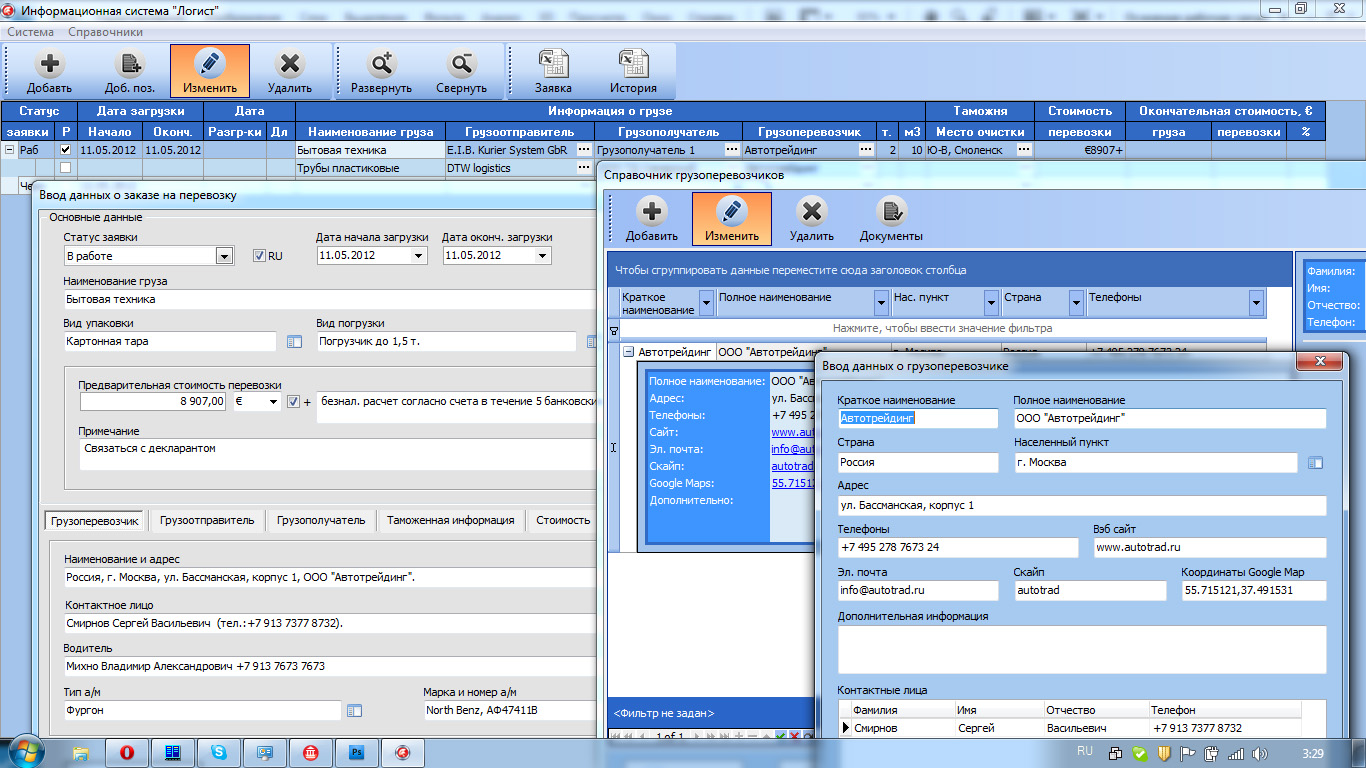Click the ellipsis button beside Автотрейдинг in grid
The image size is (1366, 768).
coord(865,150)
